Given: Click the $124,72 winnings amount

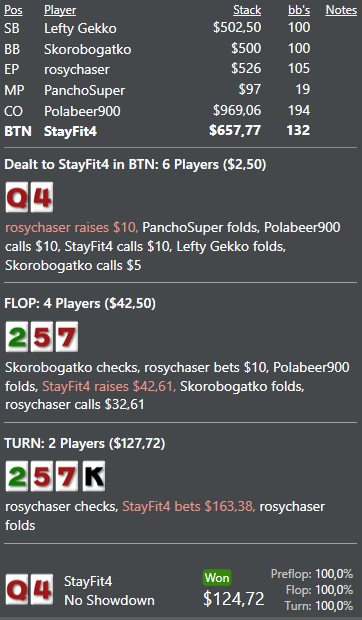Looking at the screenshot, I should 234,599.
